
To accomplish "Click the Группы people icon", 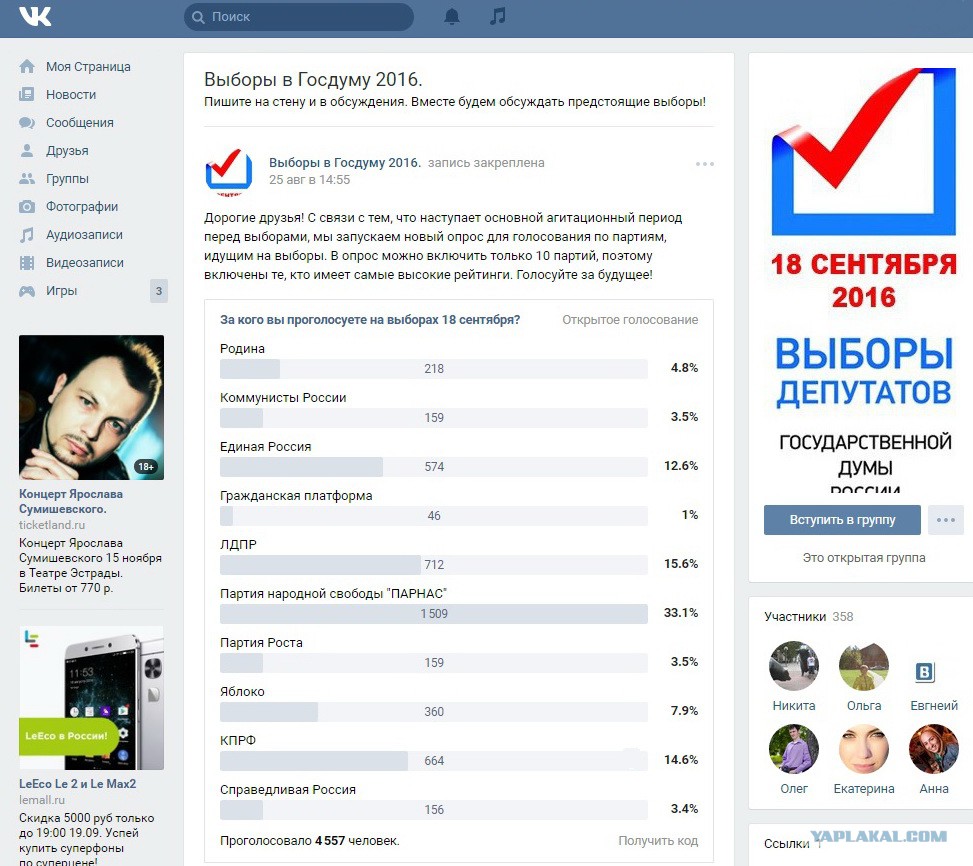I will click(x=27, y=179).
